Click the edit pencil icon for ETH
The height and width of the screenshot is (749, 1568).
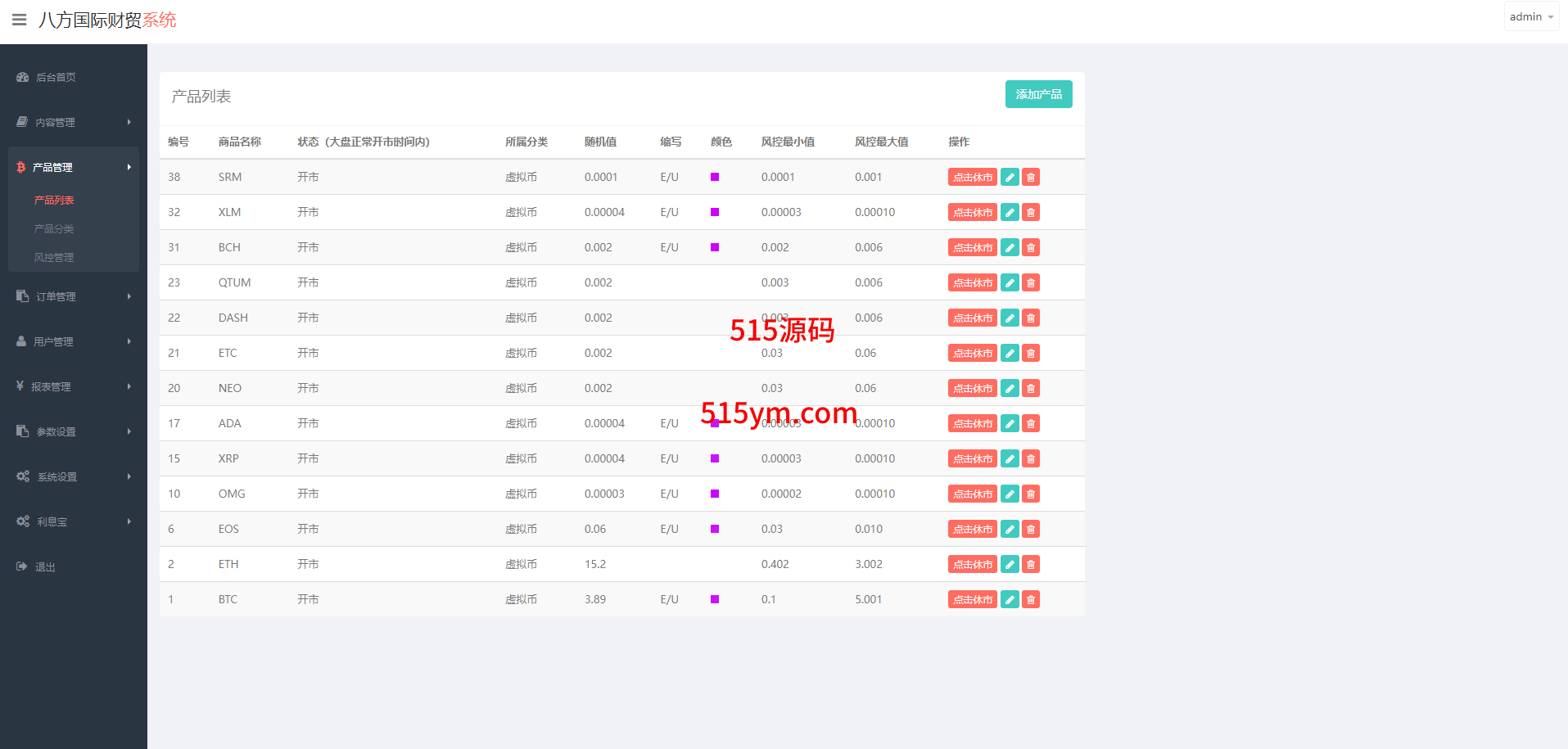coord(1010,564)
